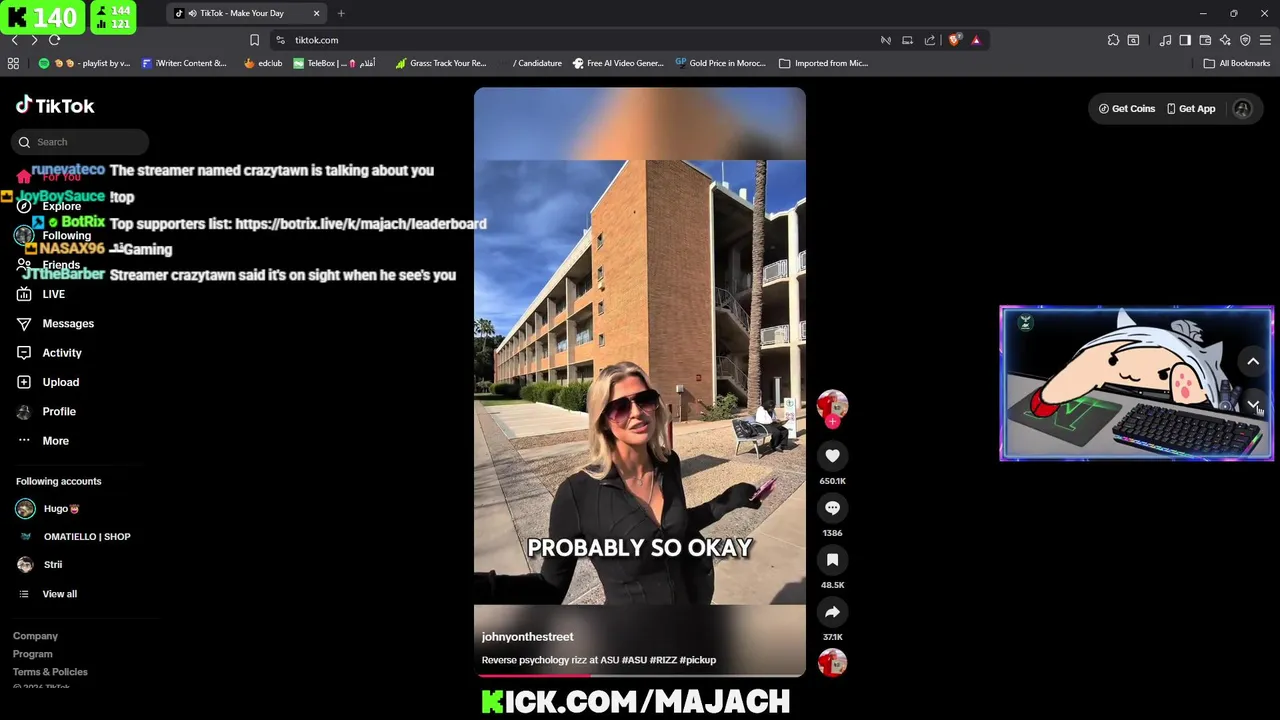Mute the TikTok tab via its speaker icon

(192, 13)
